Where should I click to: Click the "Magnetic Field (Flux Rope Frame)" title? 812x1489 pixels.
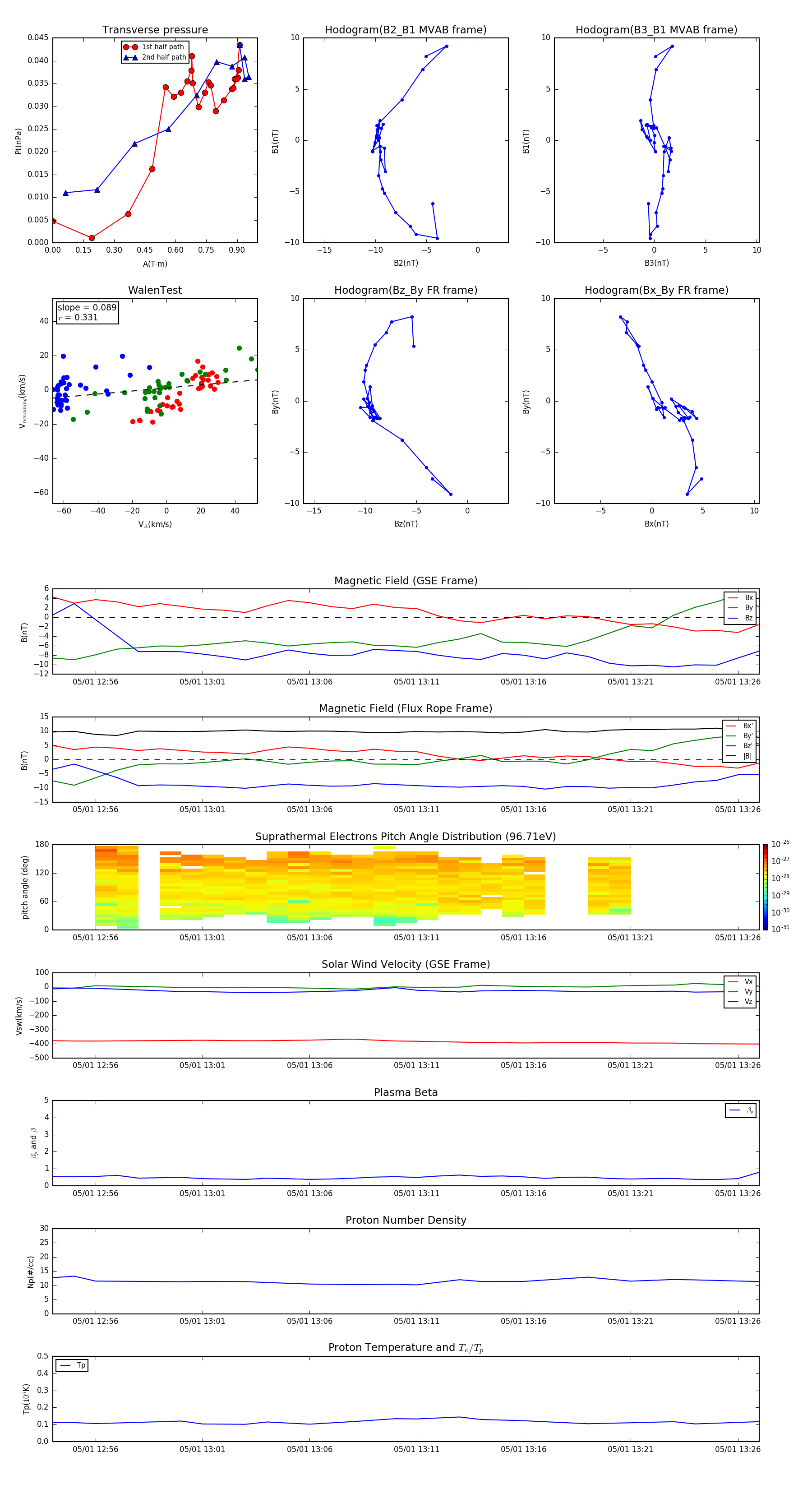pyautogui.click(x=406, y=709)
